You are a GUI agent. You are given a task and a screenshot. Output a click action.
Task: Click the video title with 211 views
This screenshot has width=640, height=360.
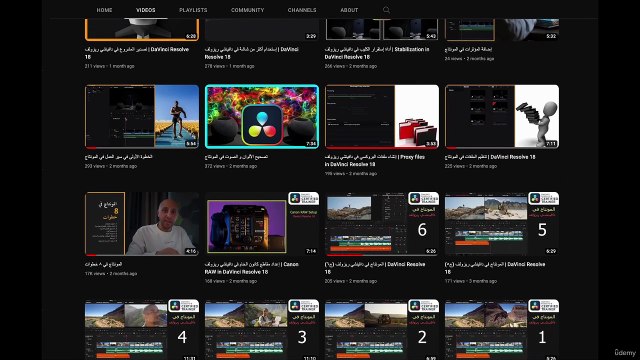[x=137, y=53]
